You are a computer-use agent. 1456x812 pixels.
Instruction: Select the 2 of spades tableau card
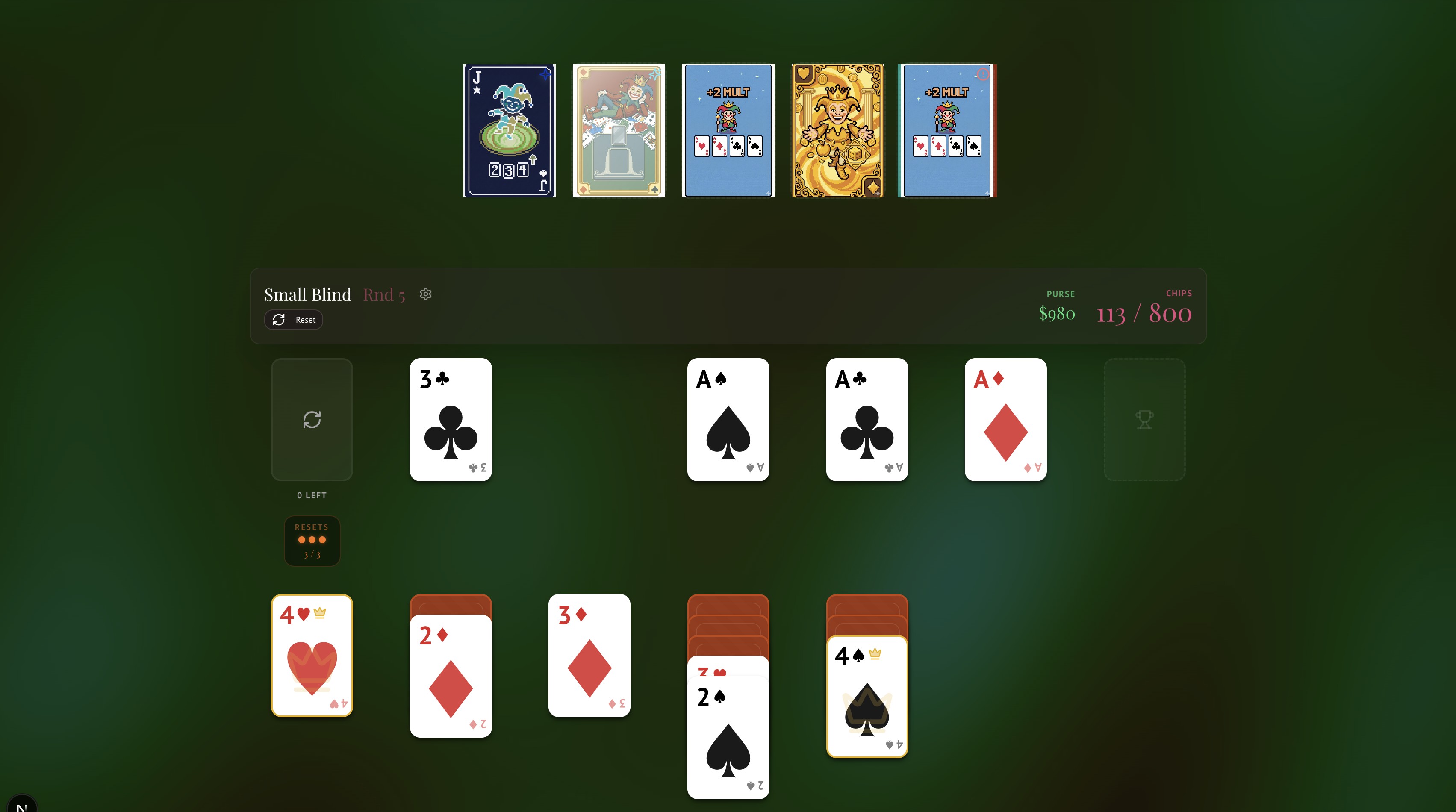tap(728, 737)
